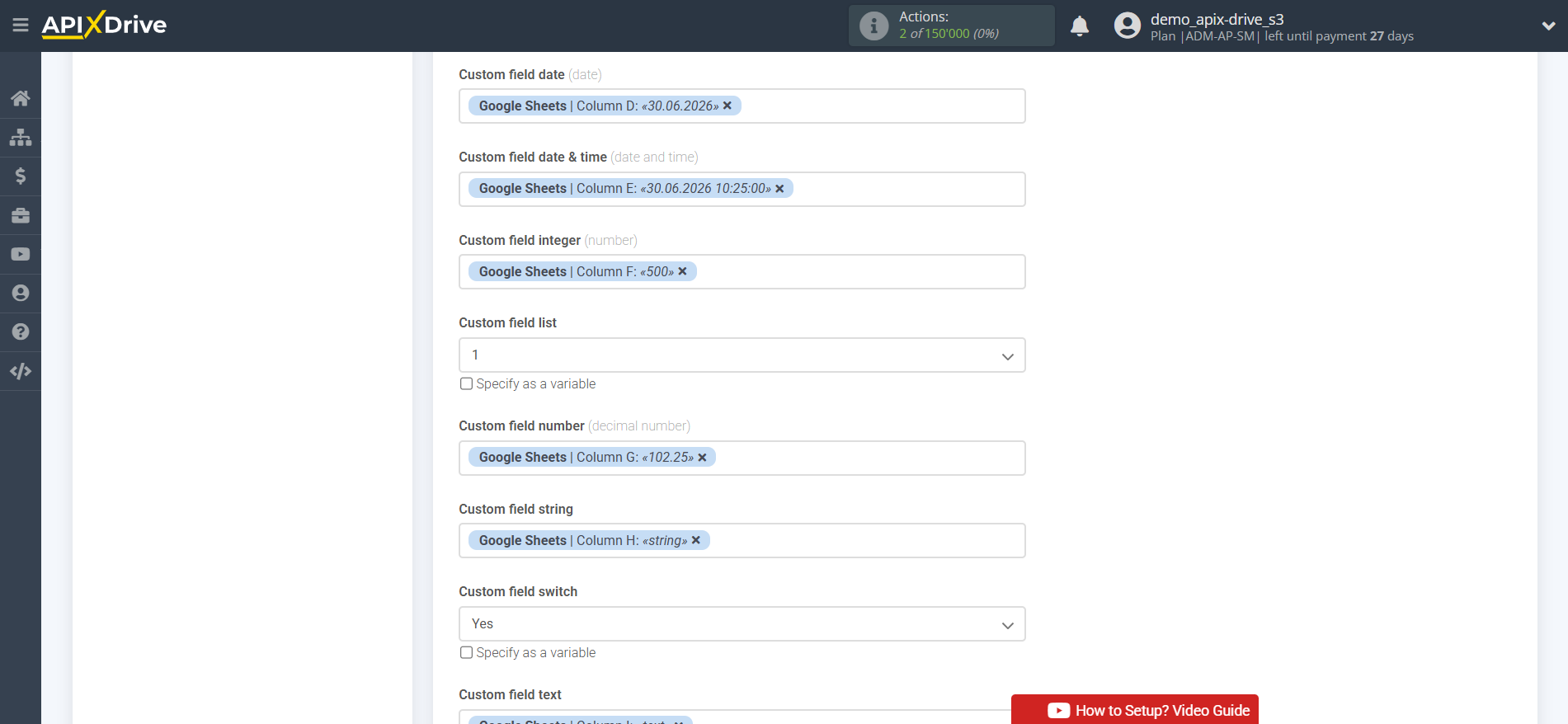The height and width of the screenshot is (724, 1568).
Task: Open the API code icon in sidebar
Action: [21, 371]
